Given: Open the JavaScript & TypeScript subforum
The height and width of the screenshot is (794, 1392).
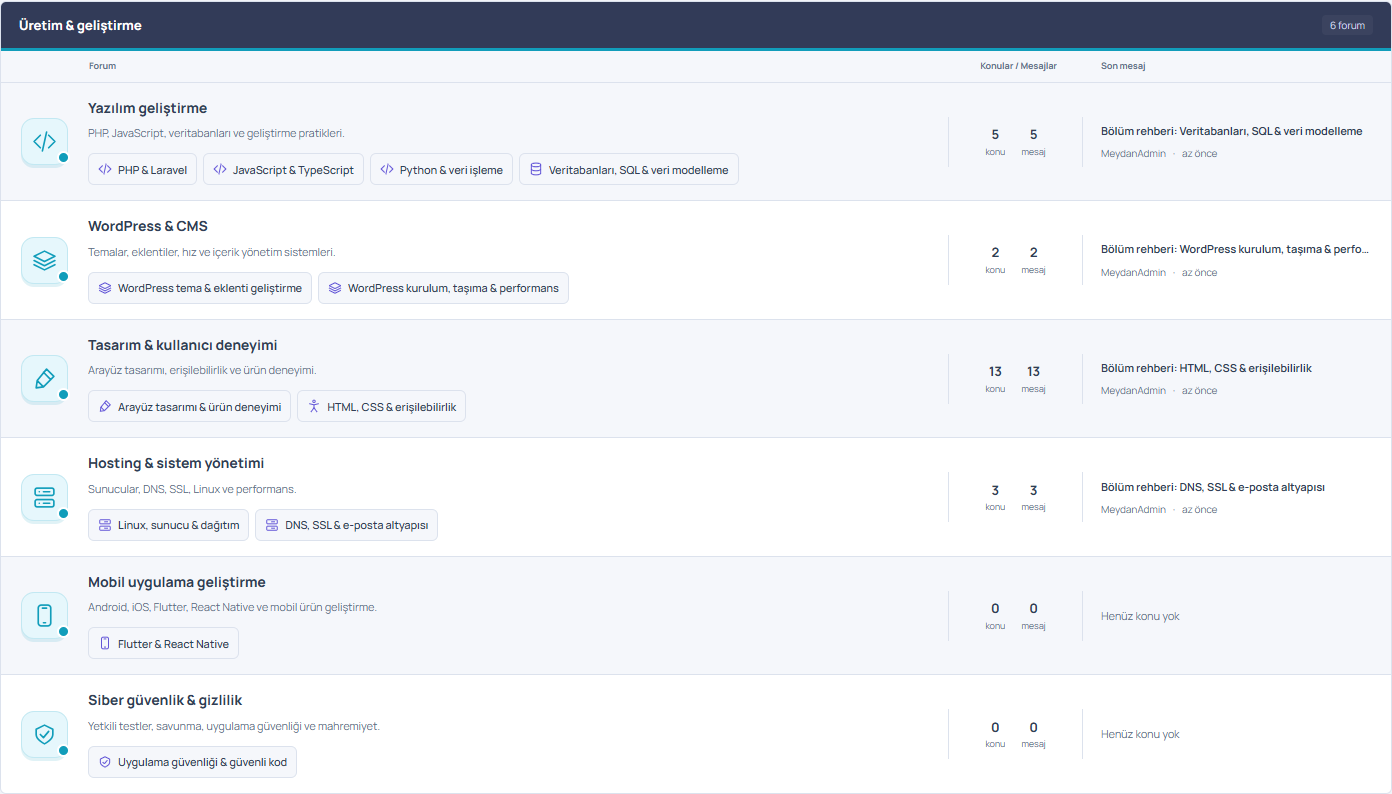Looking at the screenshot, I should click(x=283, y=170).
